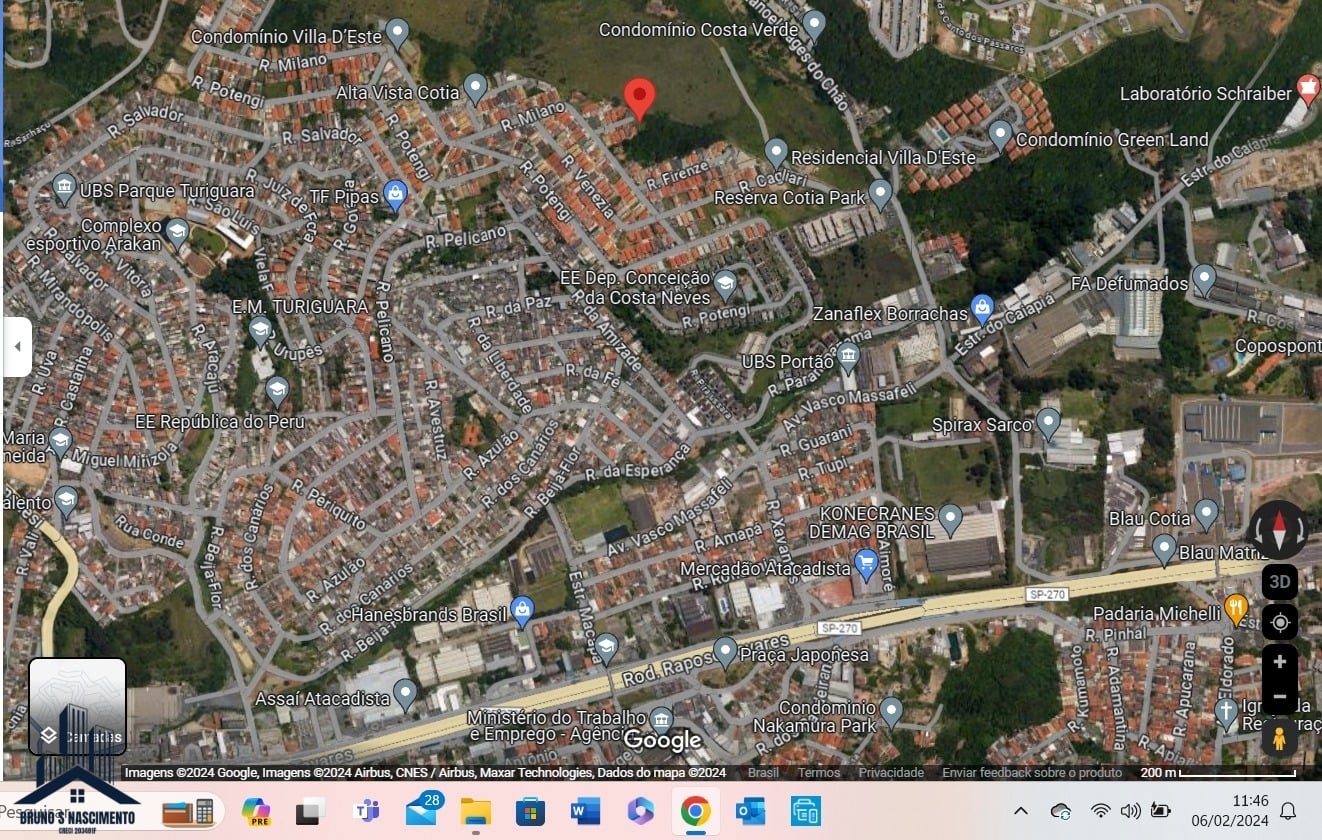
Task: Open File Explorer taskbar icon
Action: click(x=475, y=811)
